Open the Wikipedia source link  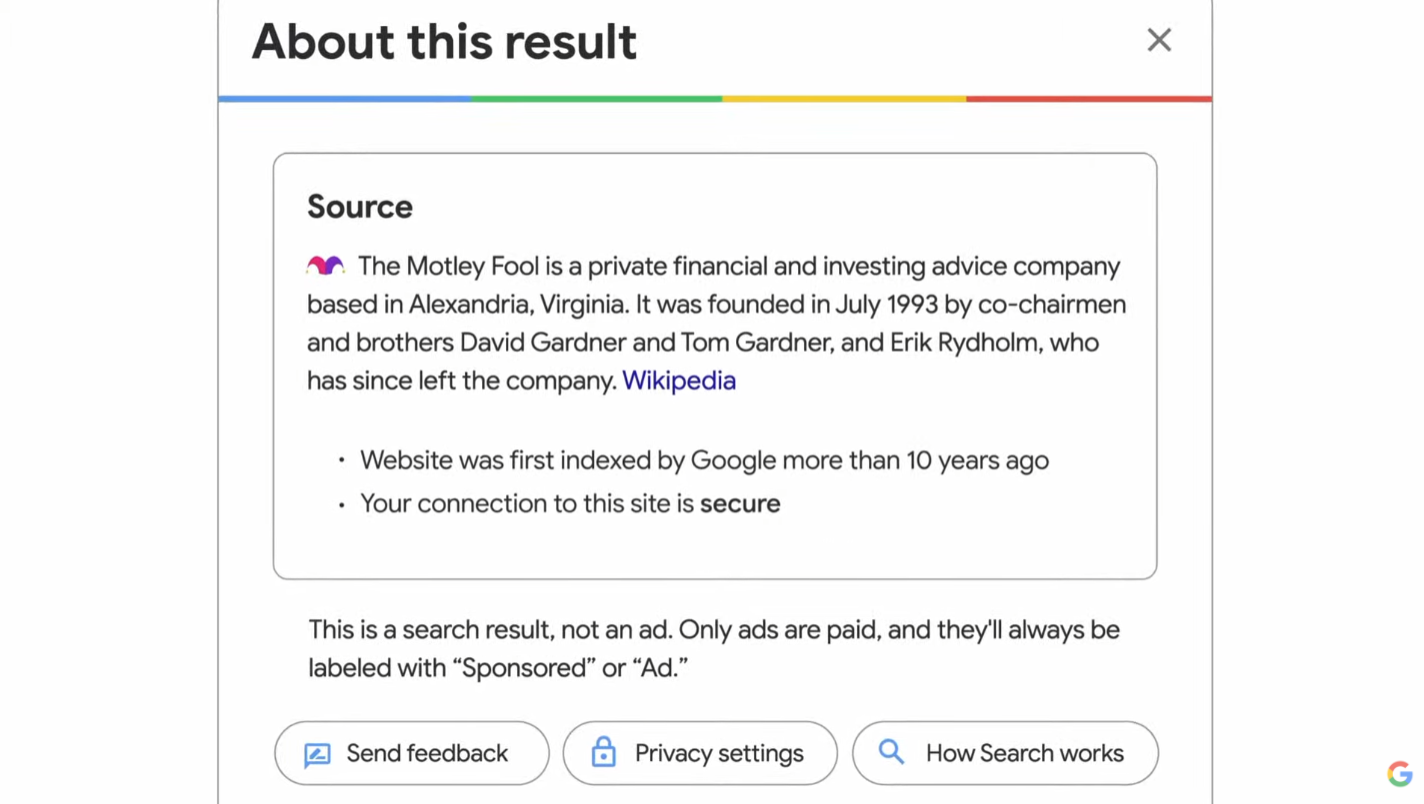pyautogui.click(x=678, y=381)
